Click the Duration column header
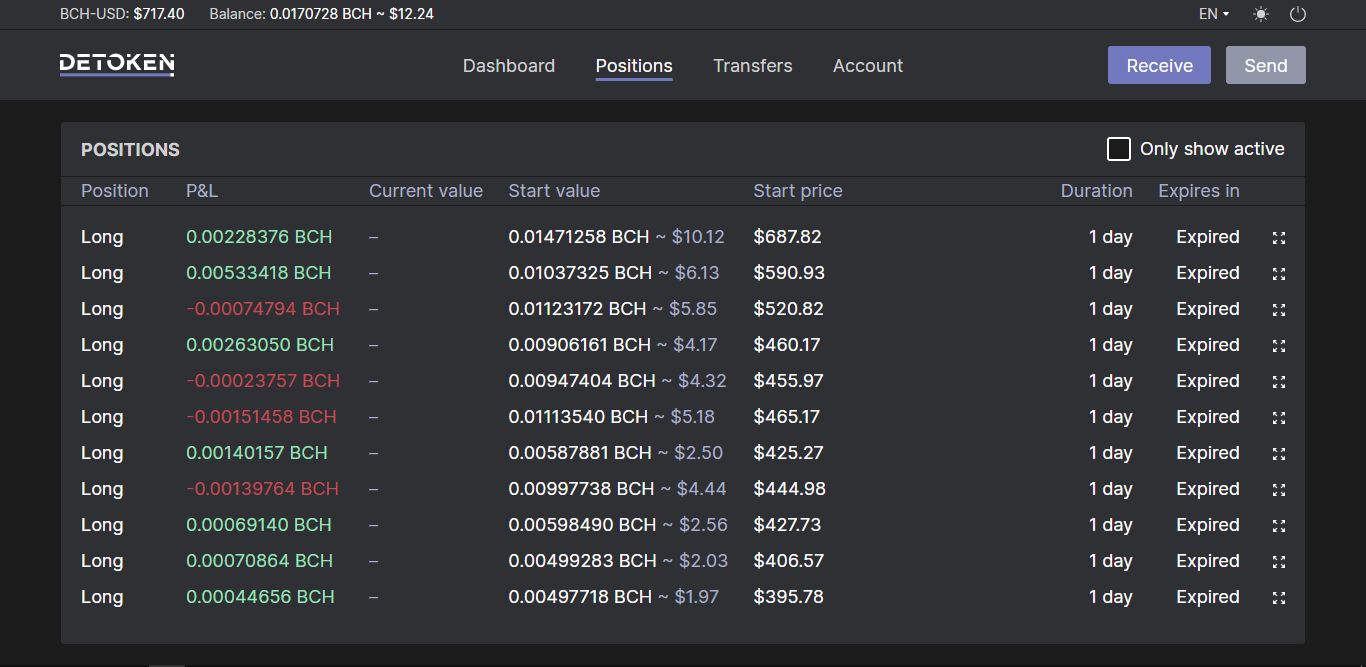1366x667 pixels. click(1097, 191)
